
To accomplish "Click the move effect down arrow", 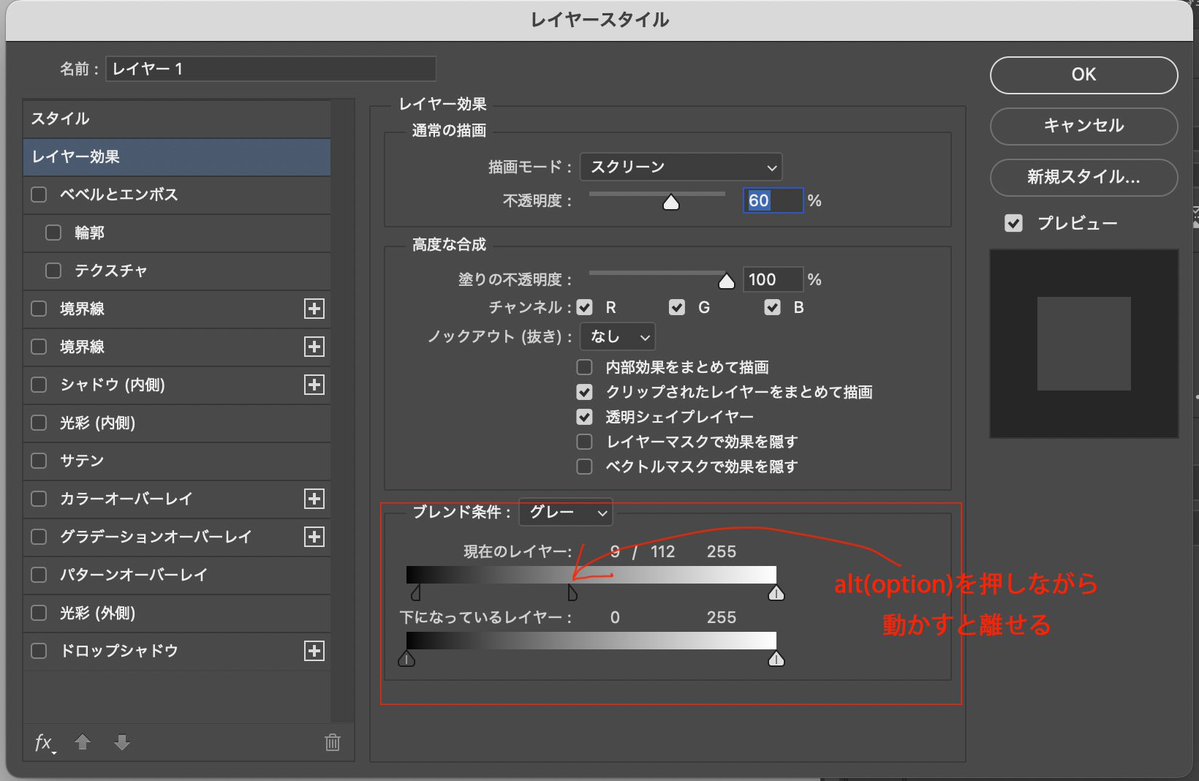I will coord(122,742).
